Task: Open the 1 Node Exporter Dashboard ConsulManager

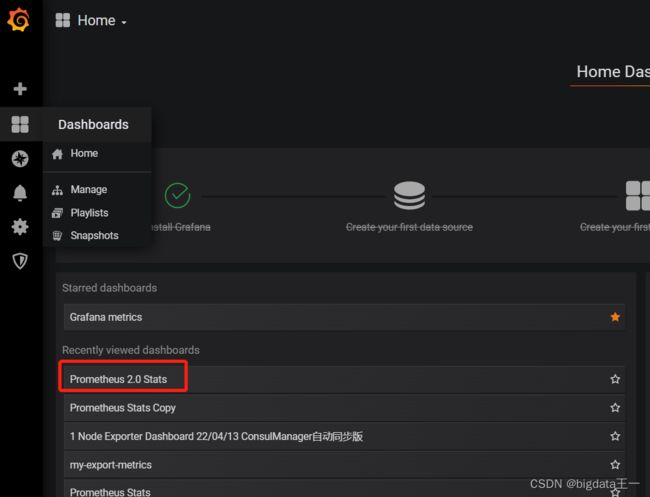Action: [x=344, y=436]
